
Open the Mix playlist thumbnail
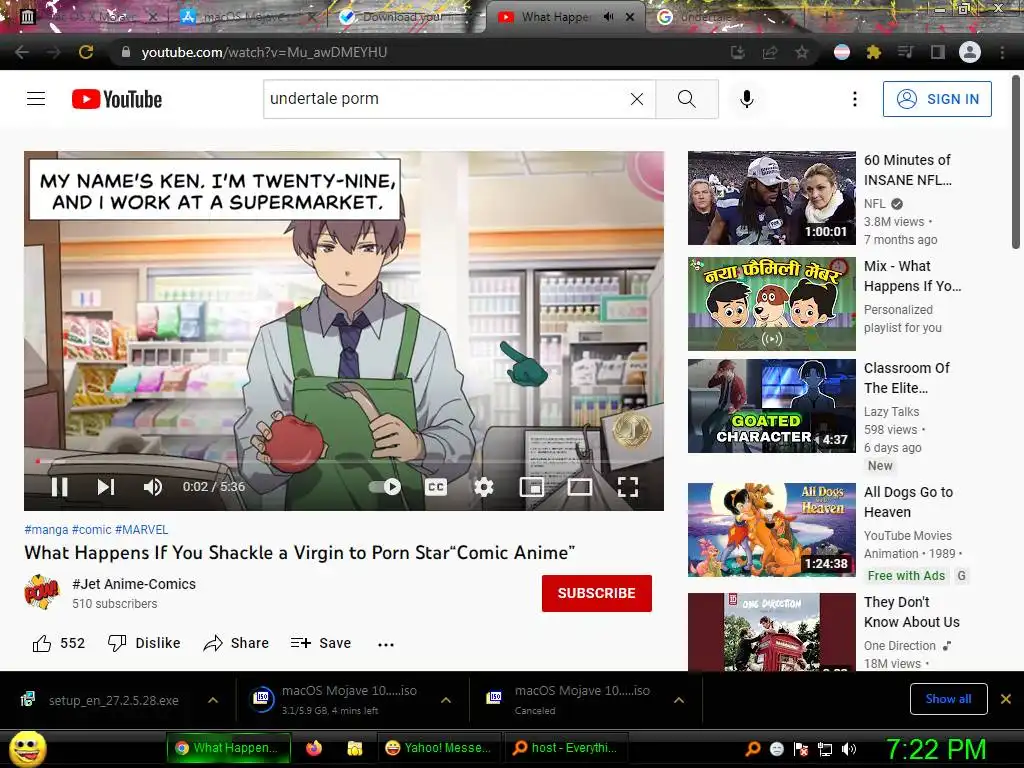pyautogui.click(x=771, y=304)
